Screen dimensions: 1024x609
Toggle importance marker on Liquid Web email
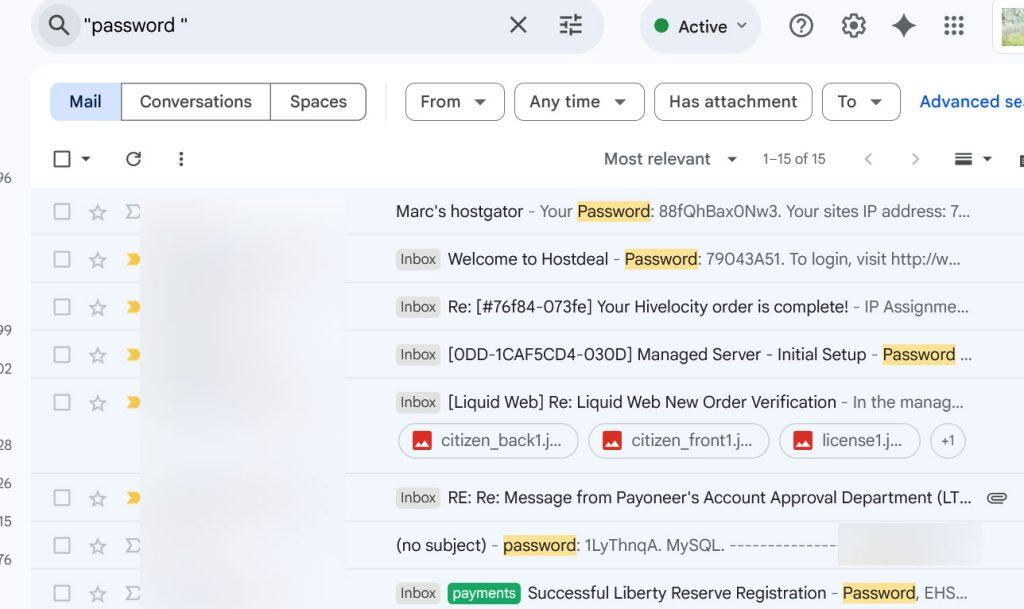[x=133, y=402]
